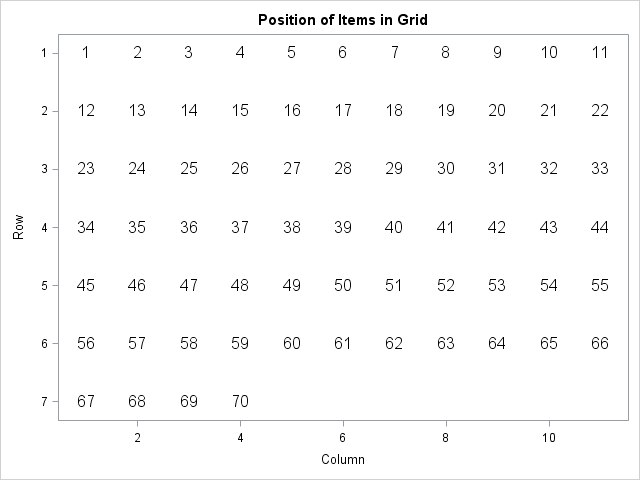Select grid item 29
This screenshot has width=640, height=480.
[394, 168]
